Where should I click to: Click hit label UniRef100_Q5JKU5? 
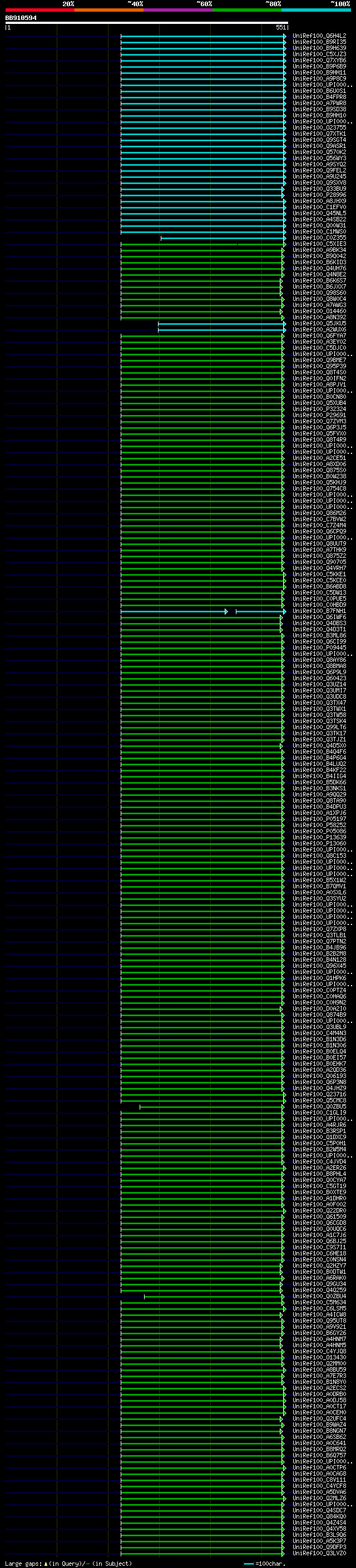(319, 323)
